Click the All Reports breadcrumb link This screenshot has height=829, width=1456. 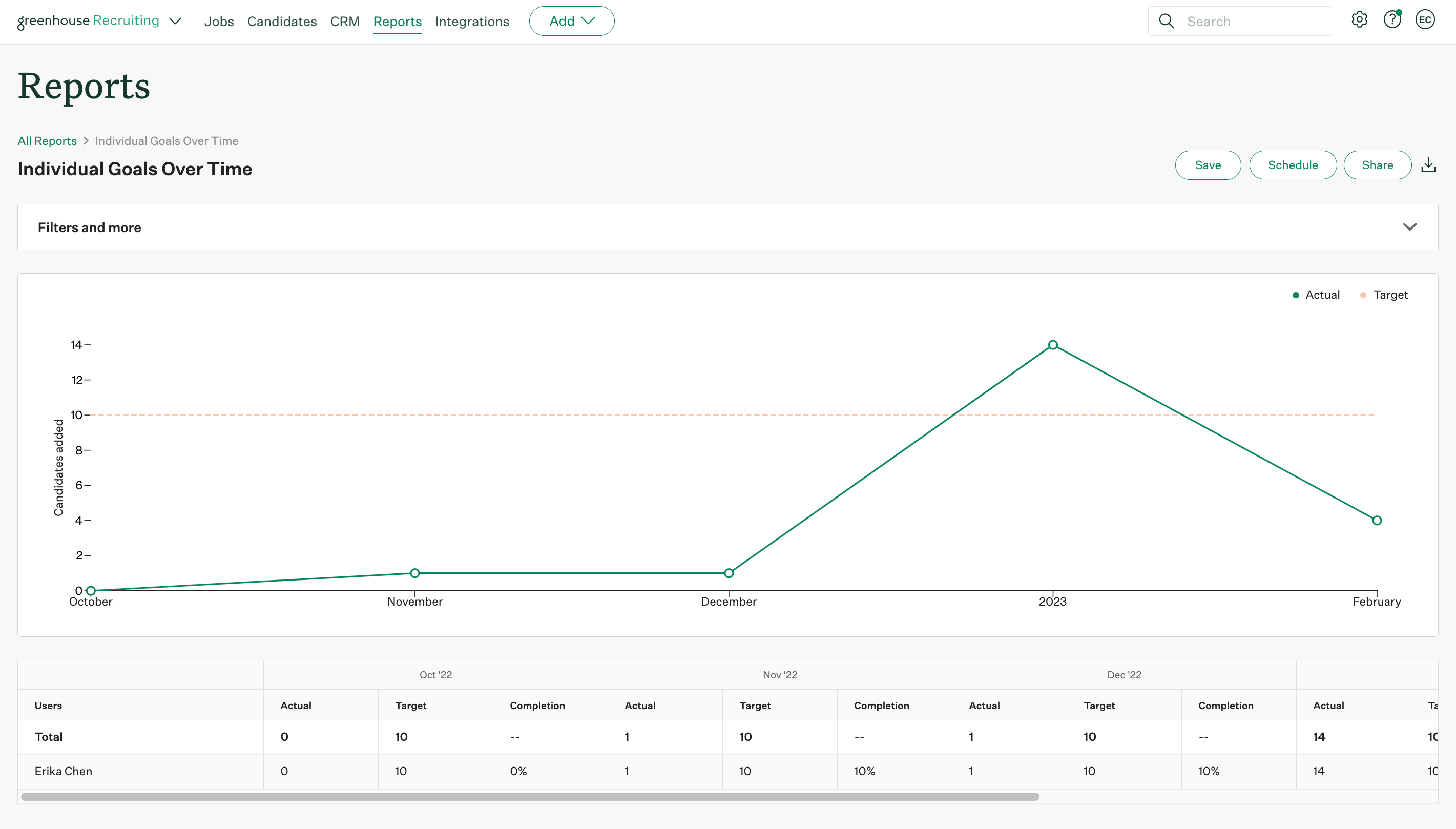pyautogui.click(x=47, y=139)
